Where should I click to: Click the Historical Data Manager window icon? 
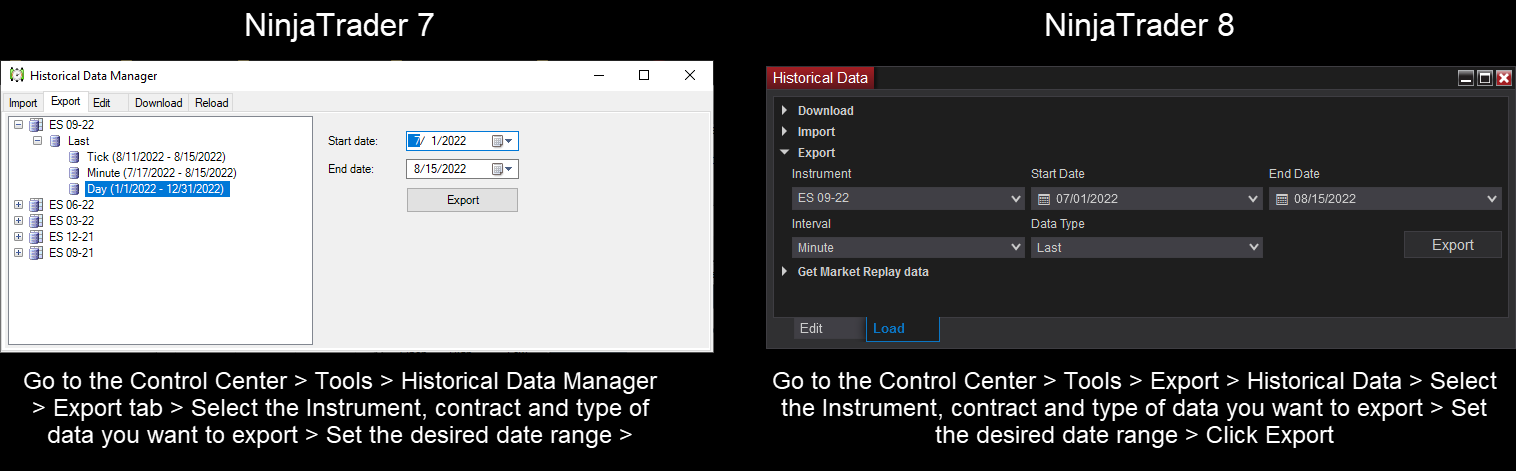click(x=16, y=75)
